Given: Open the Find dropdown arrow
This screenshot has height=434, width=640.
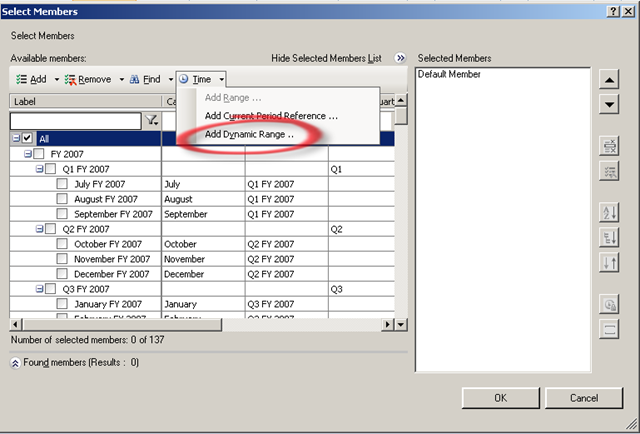Looking at the screenshot, I should 171,79.
